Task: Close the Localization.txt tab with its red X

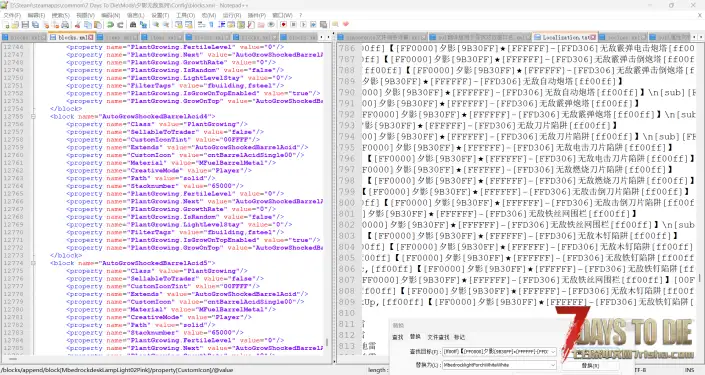Action: (x=593, y=37)
